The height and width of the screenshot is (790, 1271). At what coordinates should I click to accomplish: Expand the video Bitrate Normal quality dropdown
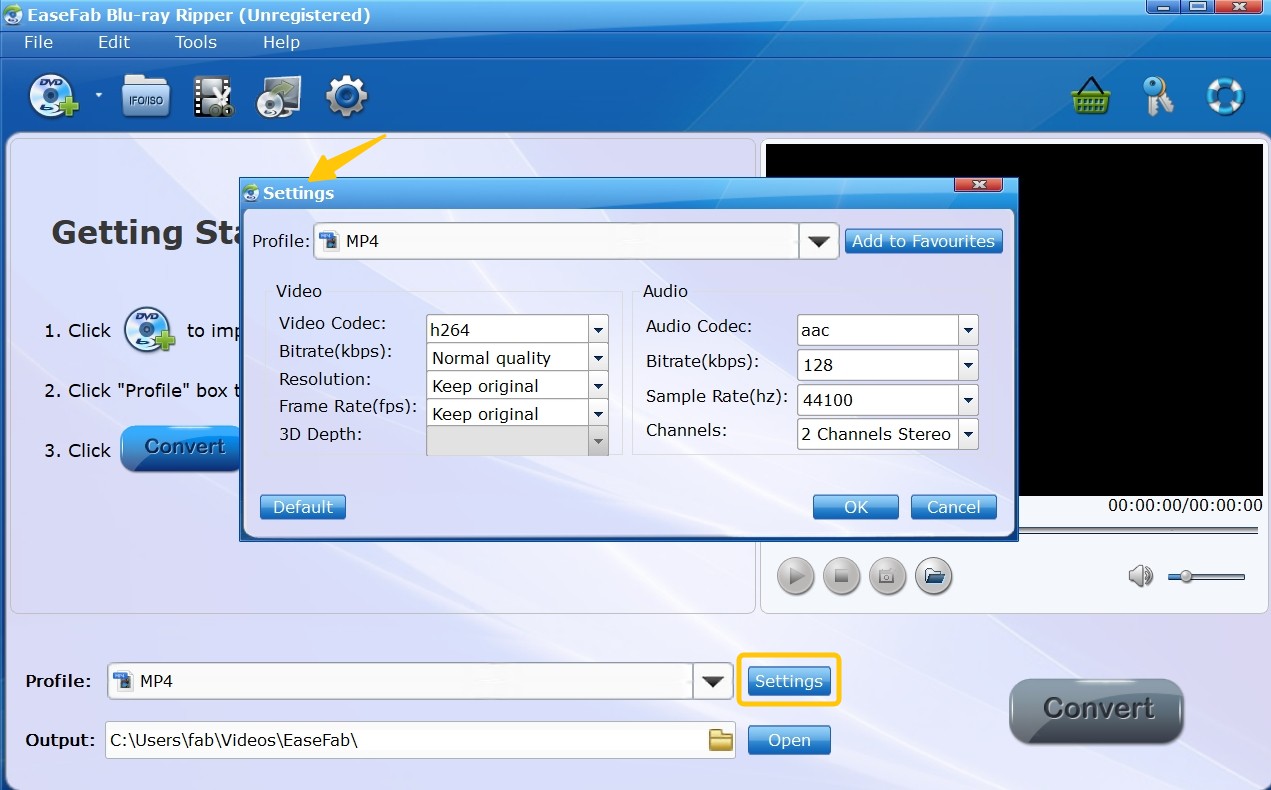tap(598, 358)
